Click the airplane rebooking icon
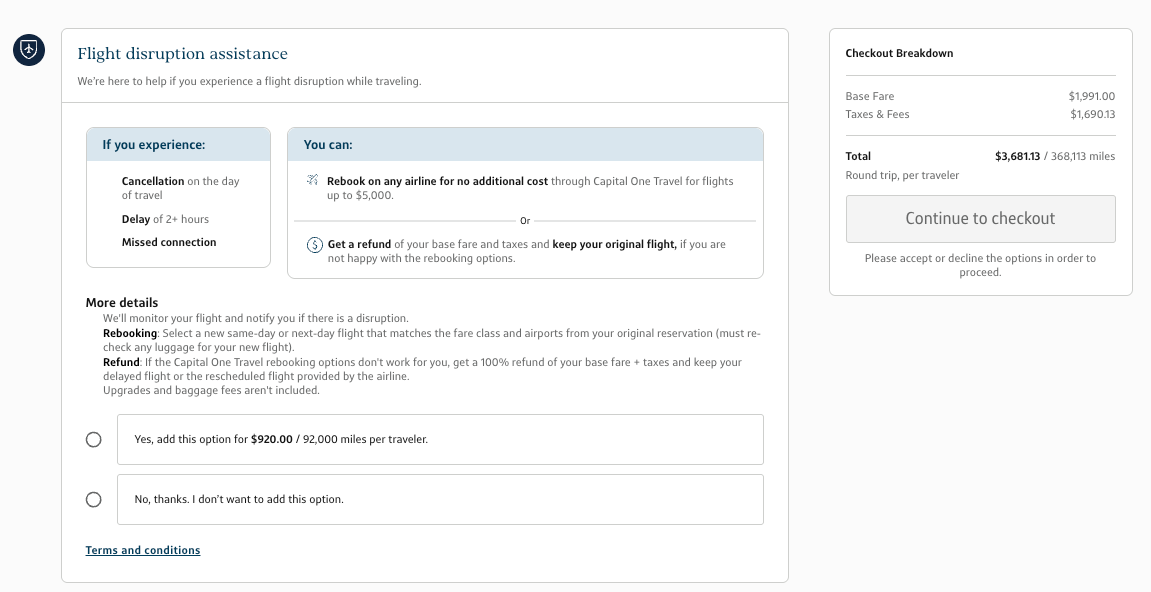The image size is (1151, 592). pos(312,181)
